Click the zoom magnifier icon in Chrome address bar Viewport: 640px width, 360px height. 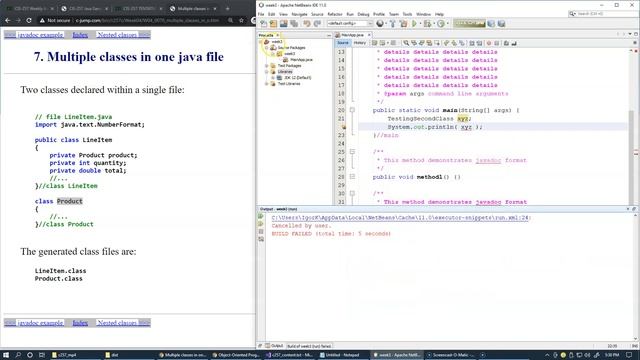click(x=231, y=20)
